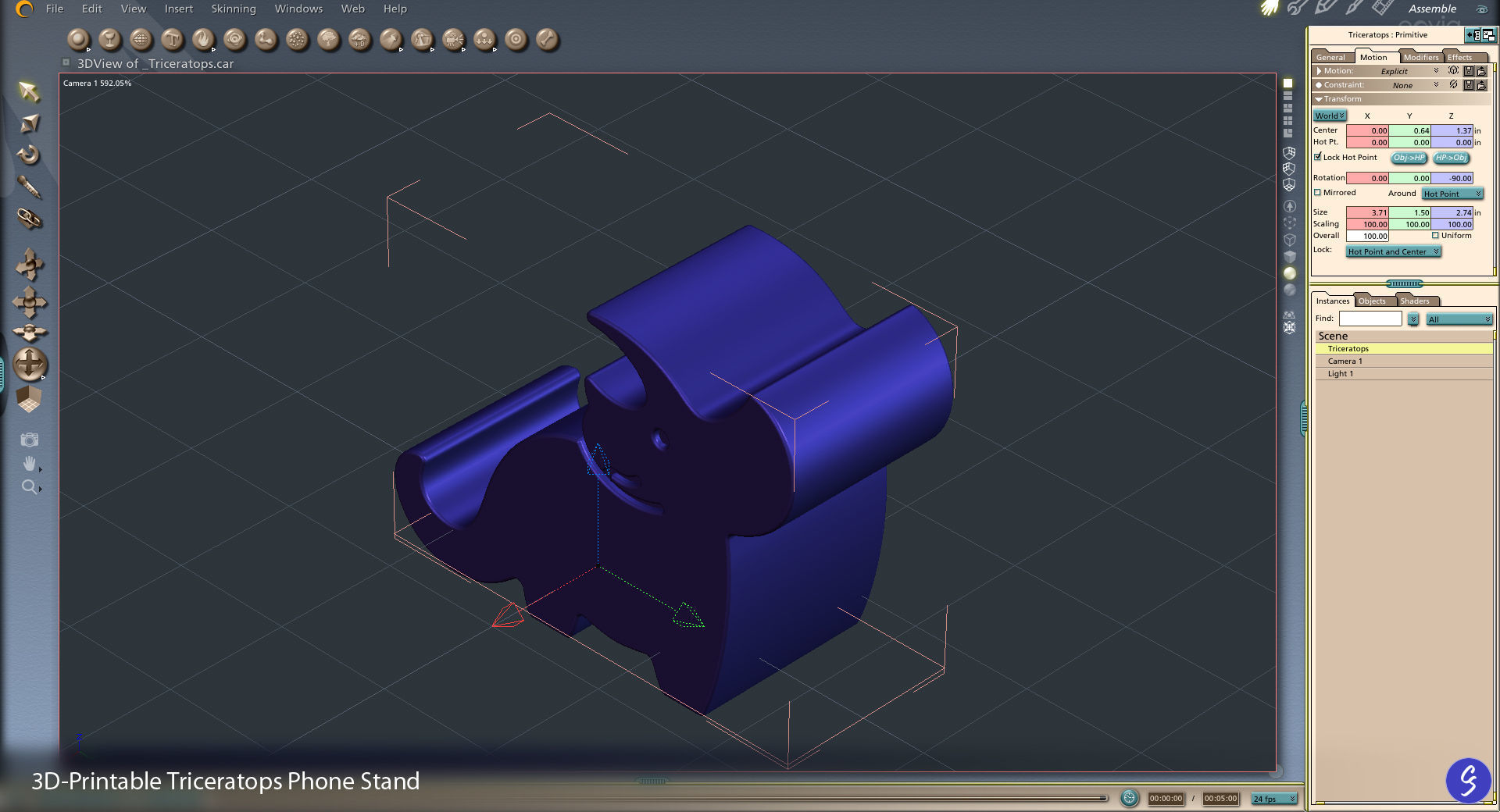
Task: Click the flame Fire primitive icon
Action: [x=203, y=39]
